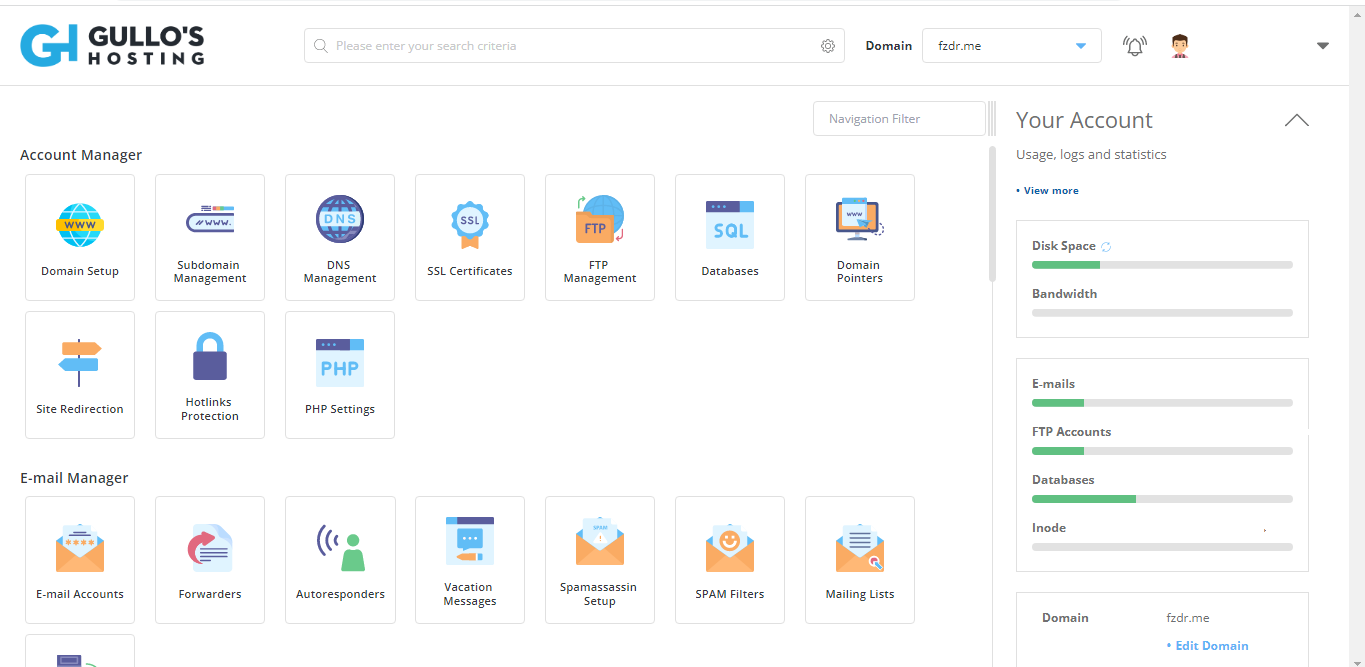The width and height of the screenshot is (1365, 667).
Task: Open Site Redirection
Action: (80, 375)
